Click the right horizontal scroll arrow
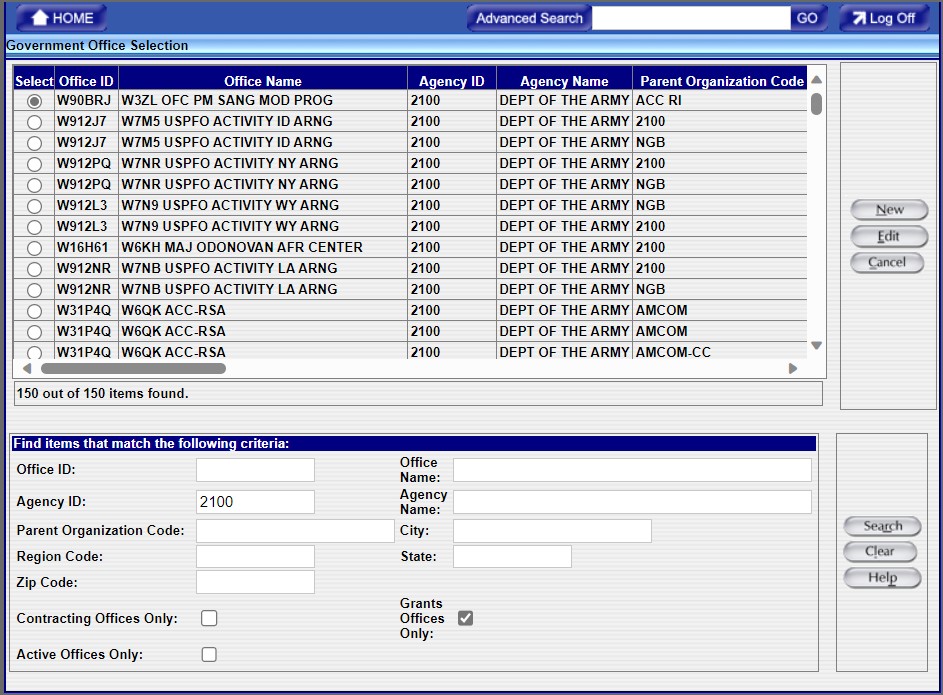 click(x=793, y=368)
